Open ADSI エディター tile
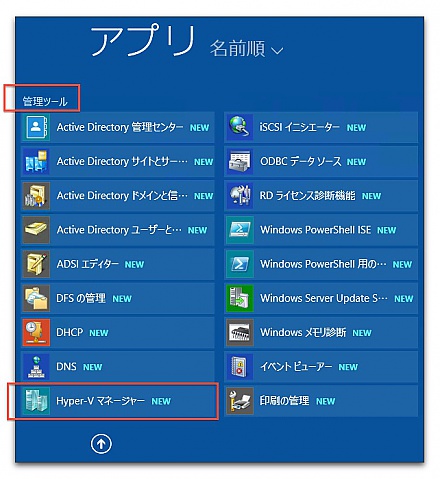The height and width of the screenshot is (479, 440). 118,264
